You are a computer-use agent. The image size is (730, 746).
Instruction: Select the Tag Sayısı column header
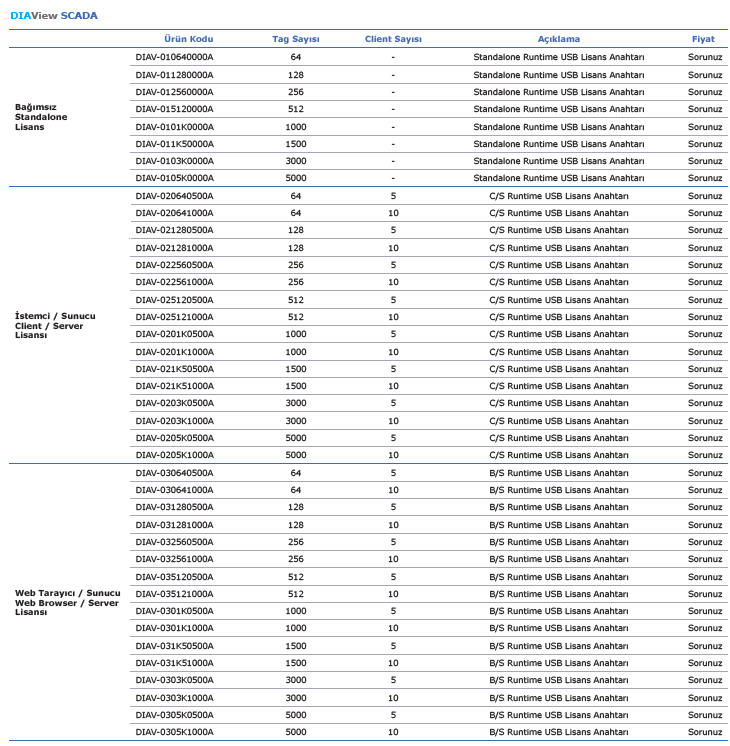click(x=296, y=39)
